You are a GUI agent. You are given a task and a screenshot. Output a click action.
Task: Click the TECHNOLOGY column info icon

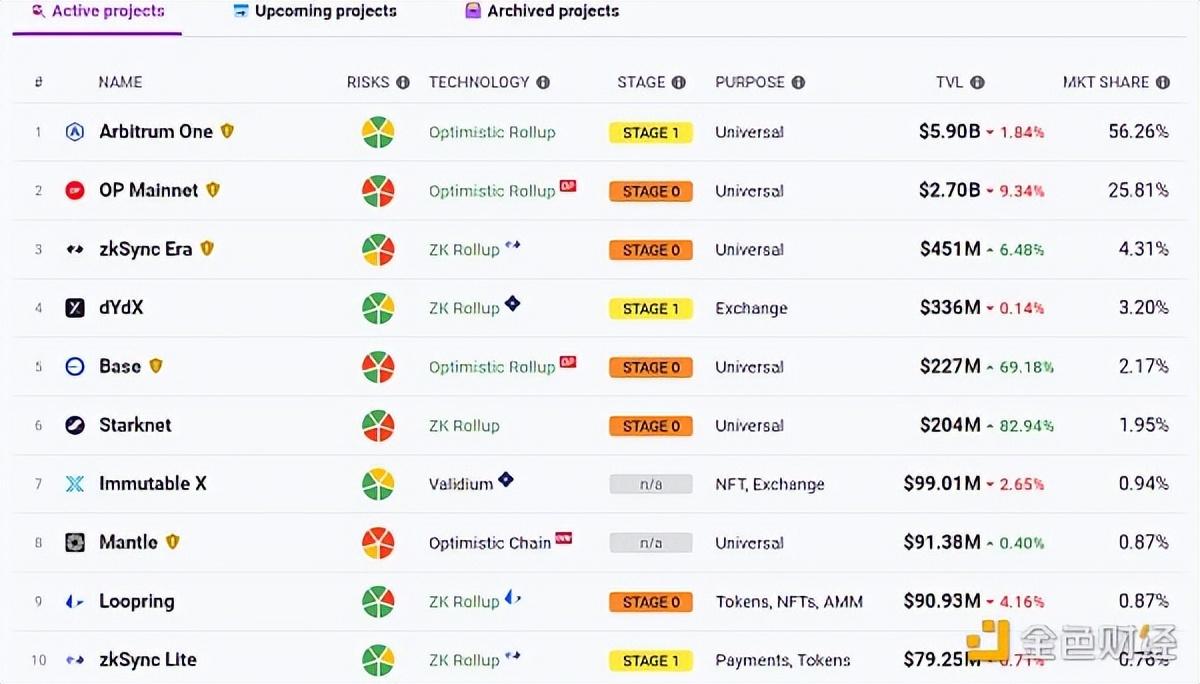pos(543,83)
